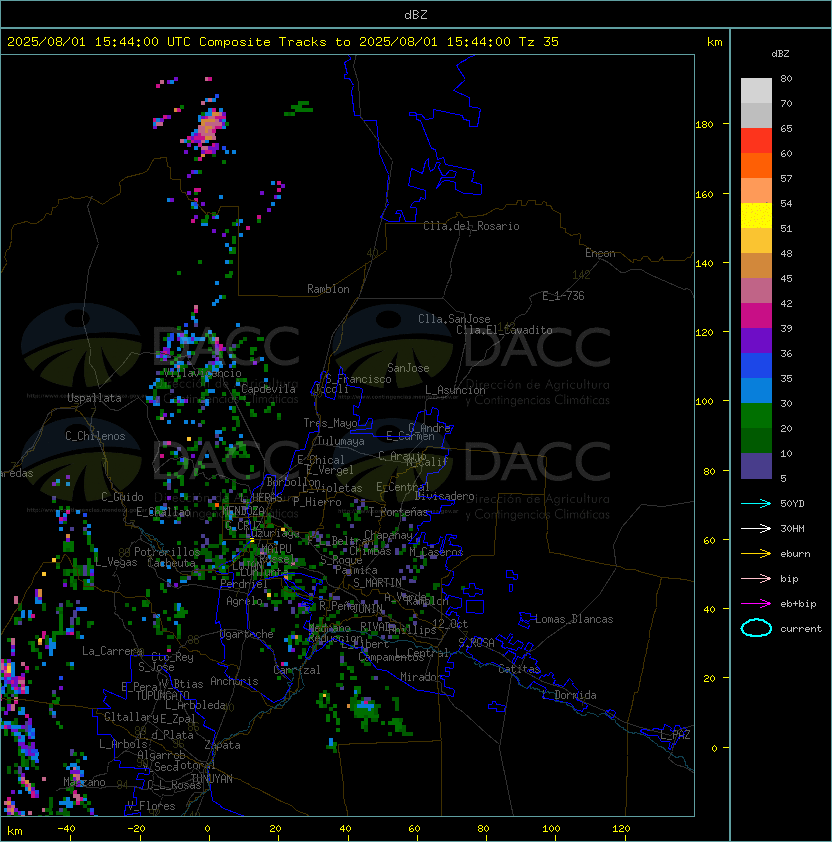This screenshot has height=842, width=832.
Task: Click the 'Zapata' map label
Action: click(222, 745)
